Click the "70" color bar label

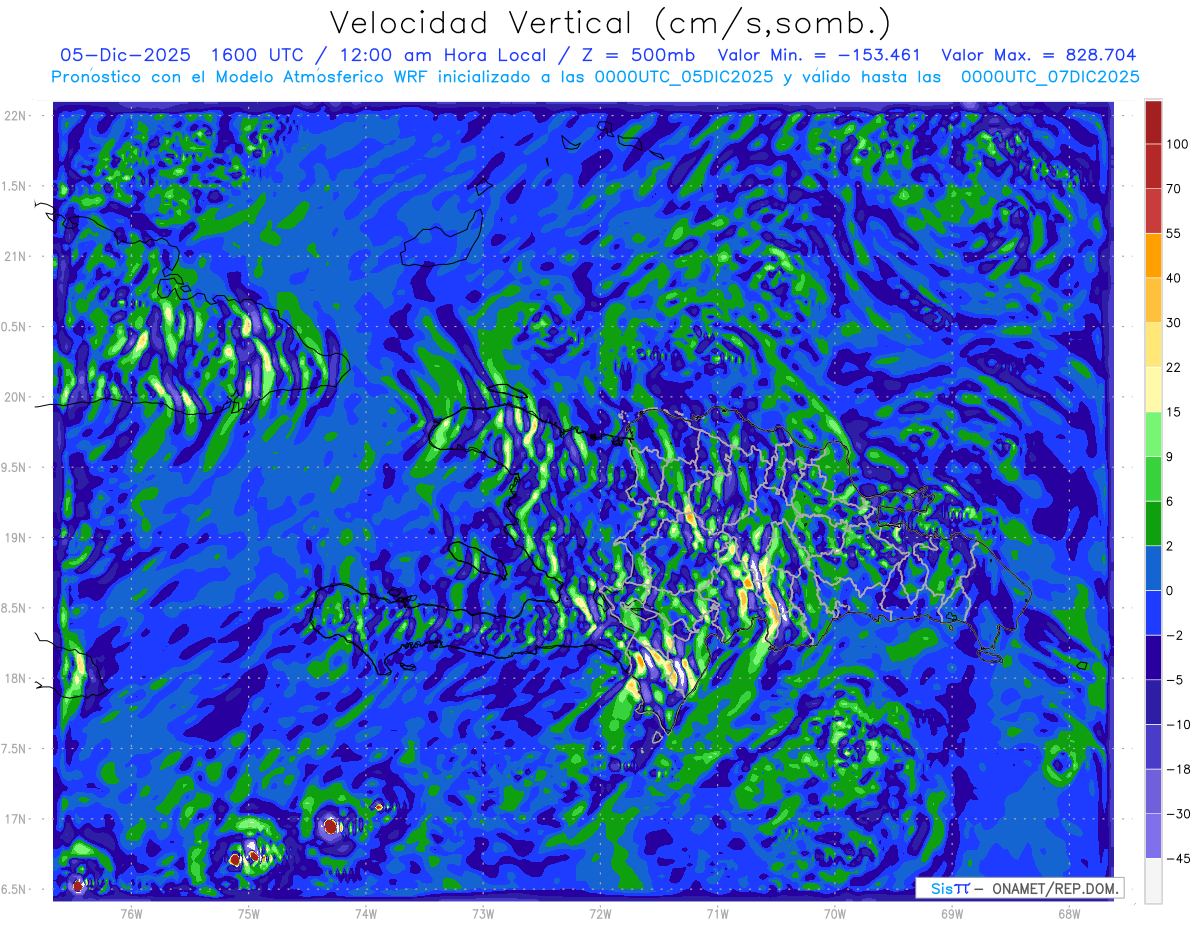tap(1174, 189)
